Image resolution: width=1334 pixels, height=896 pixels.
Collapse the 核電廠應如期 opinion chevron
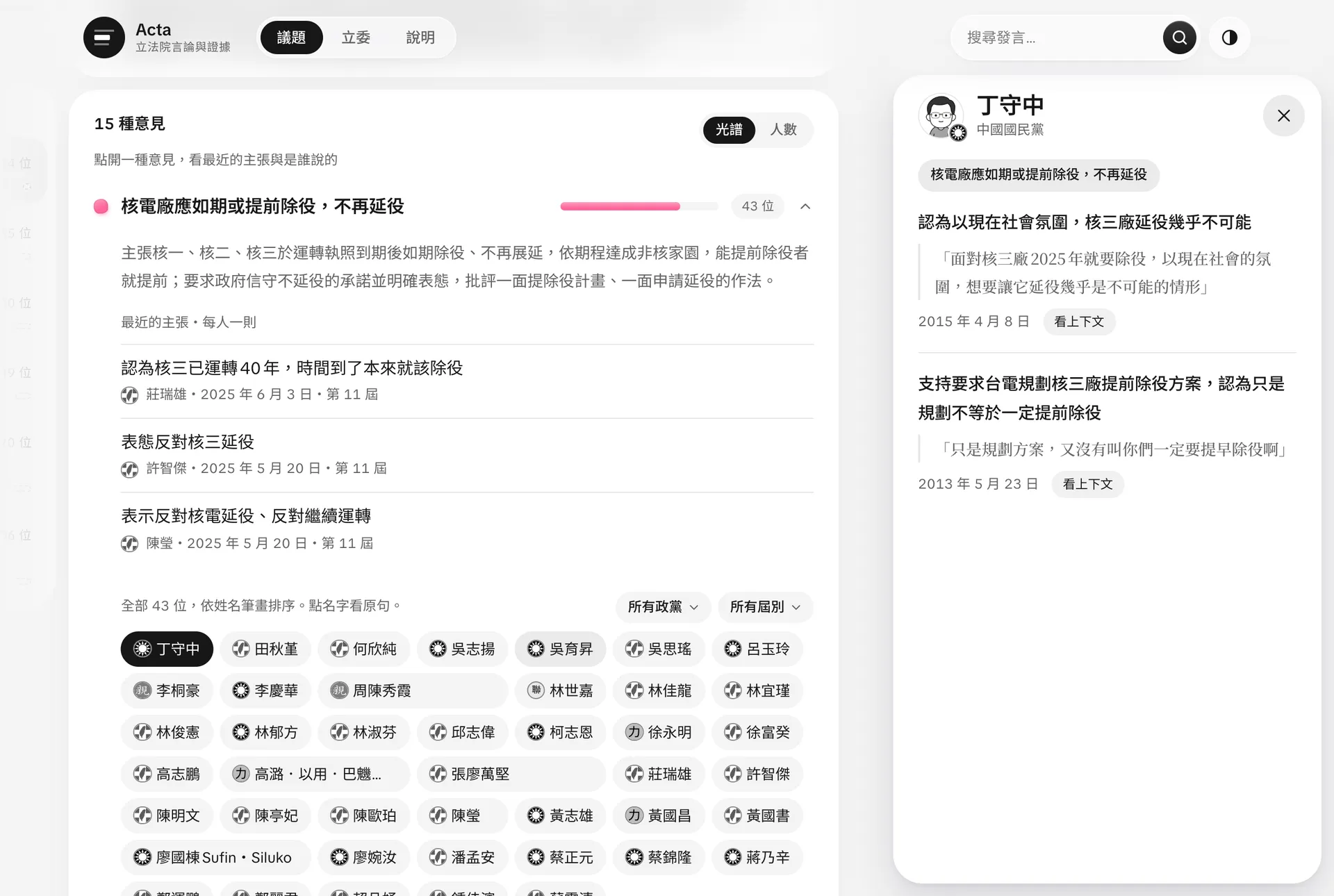(x=805, y=206)
